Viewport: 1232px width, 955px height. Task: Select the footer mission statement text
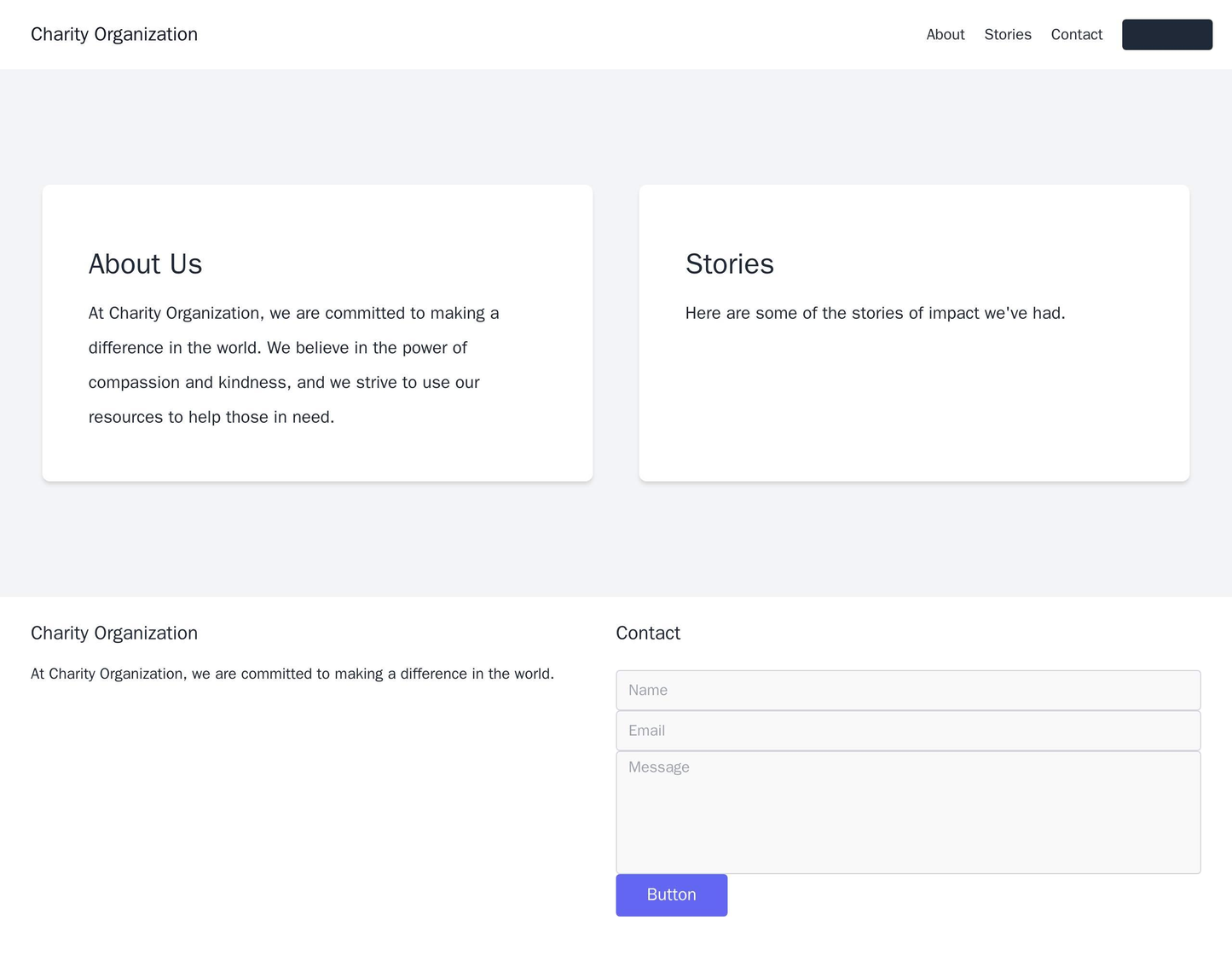292,674
